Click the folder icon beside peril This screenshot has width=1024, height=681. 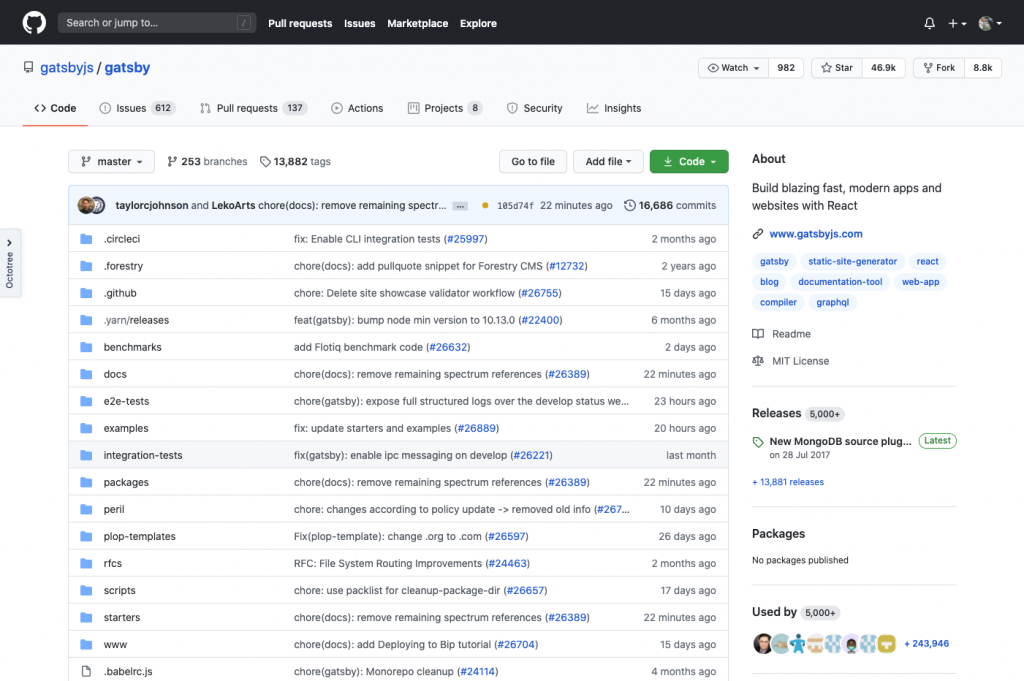(x=86, y=509)
